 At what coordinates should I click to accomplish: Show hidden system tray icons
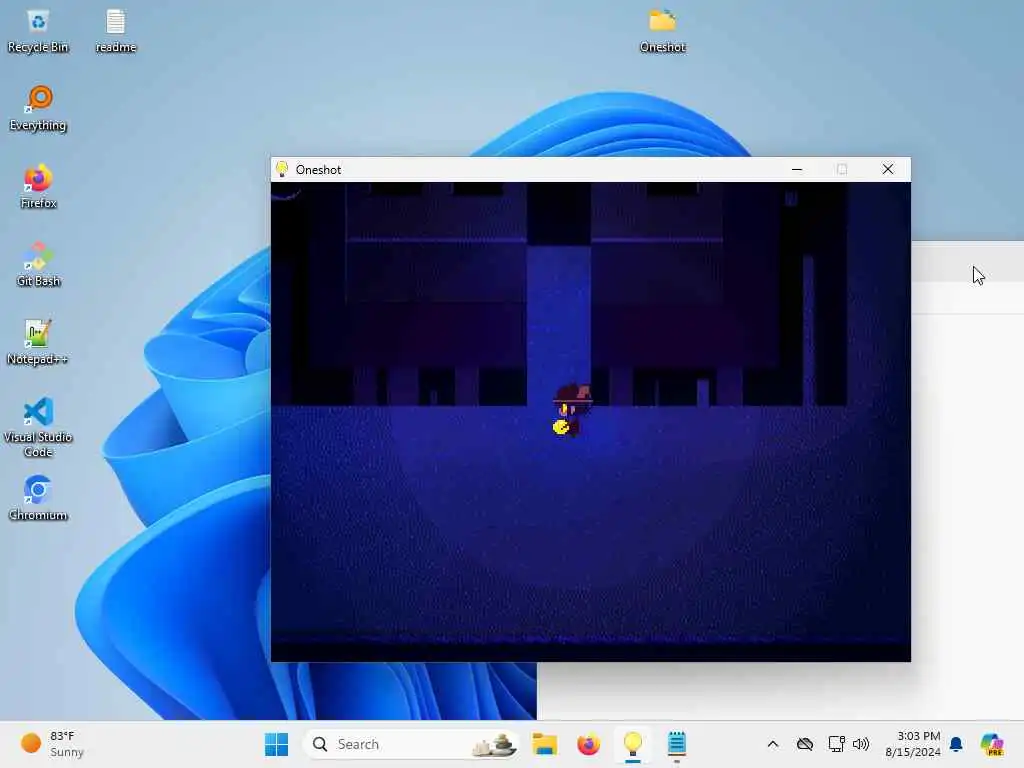[x=773, y=744]
